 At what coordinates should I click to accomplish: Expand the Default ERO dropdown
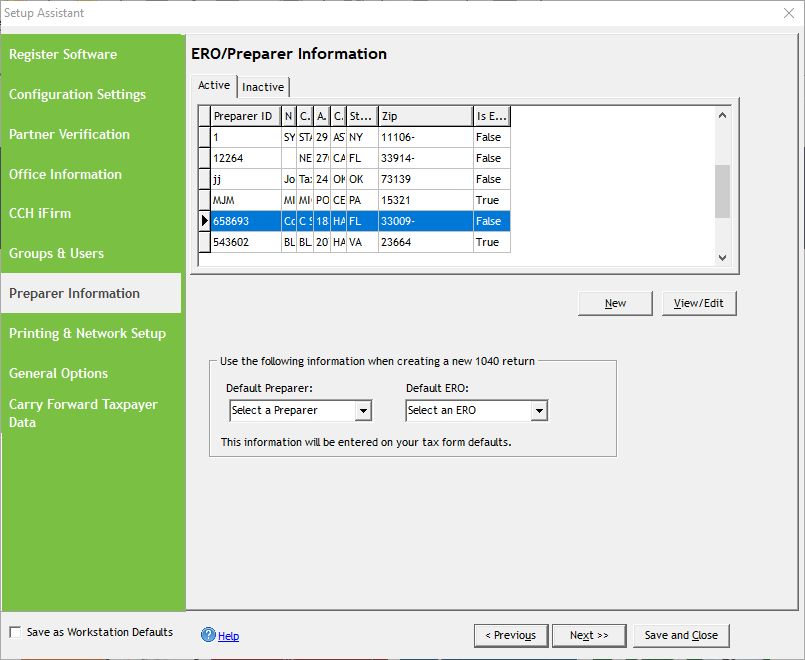click(x=539, y=411)
